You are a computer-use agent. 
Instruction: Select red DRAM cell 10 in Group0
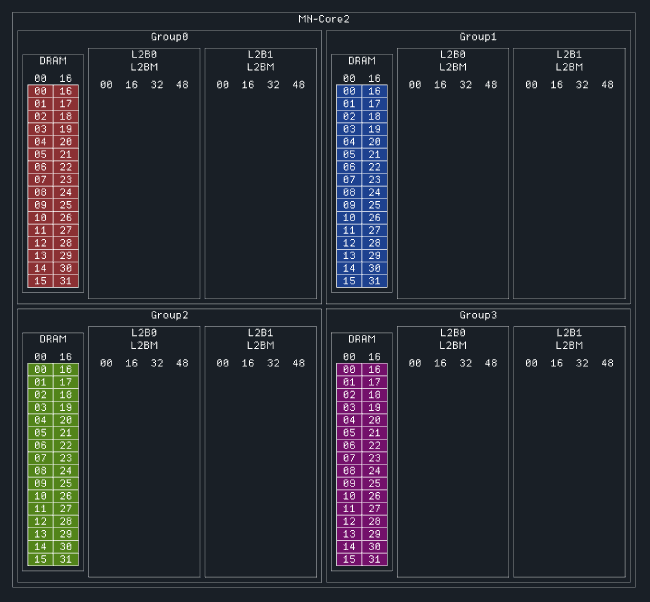[x=40, y=218]
